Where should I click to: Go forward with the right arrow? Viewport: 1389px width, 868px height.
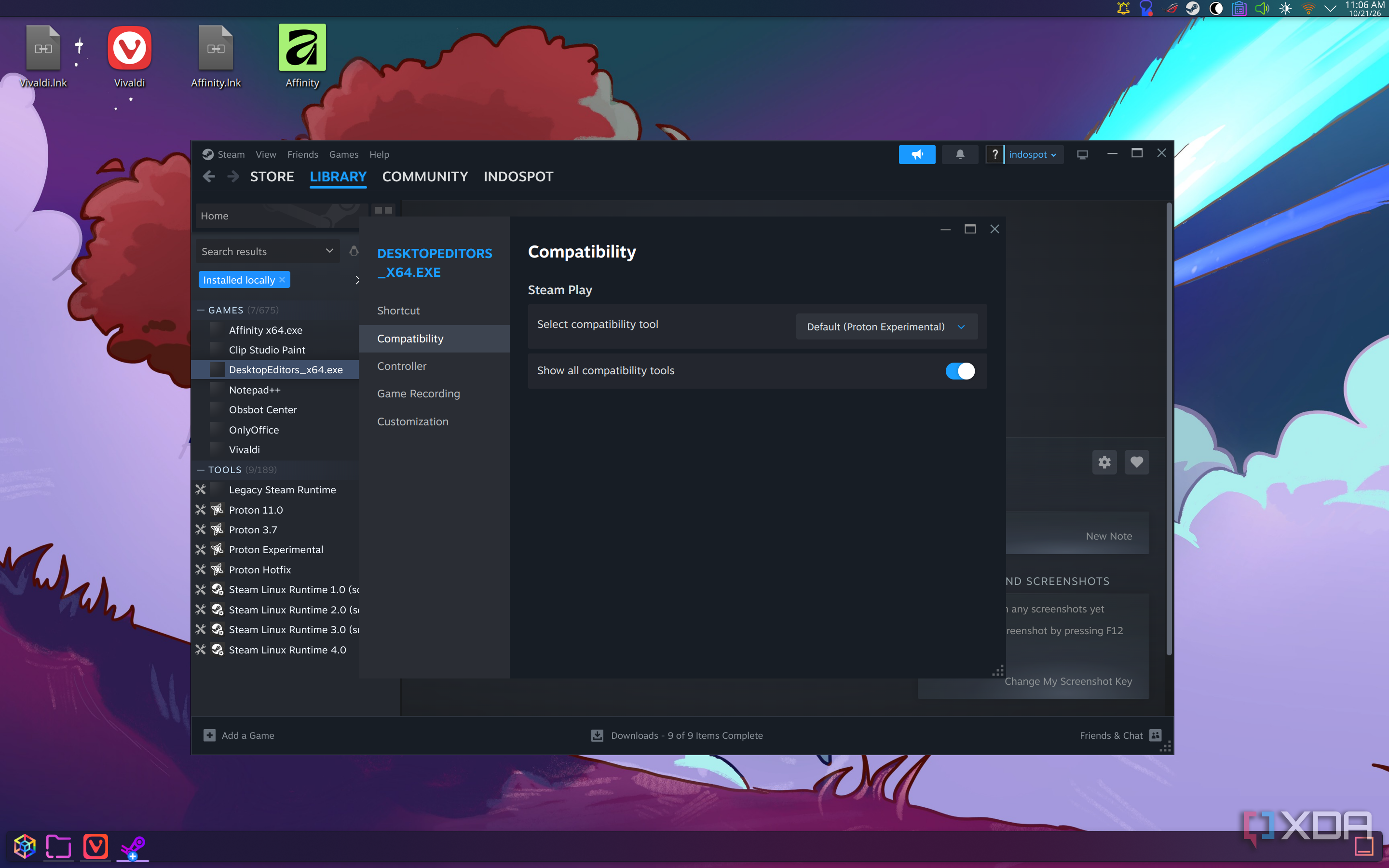pyautogui.click(x=233, y=176)
